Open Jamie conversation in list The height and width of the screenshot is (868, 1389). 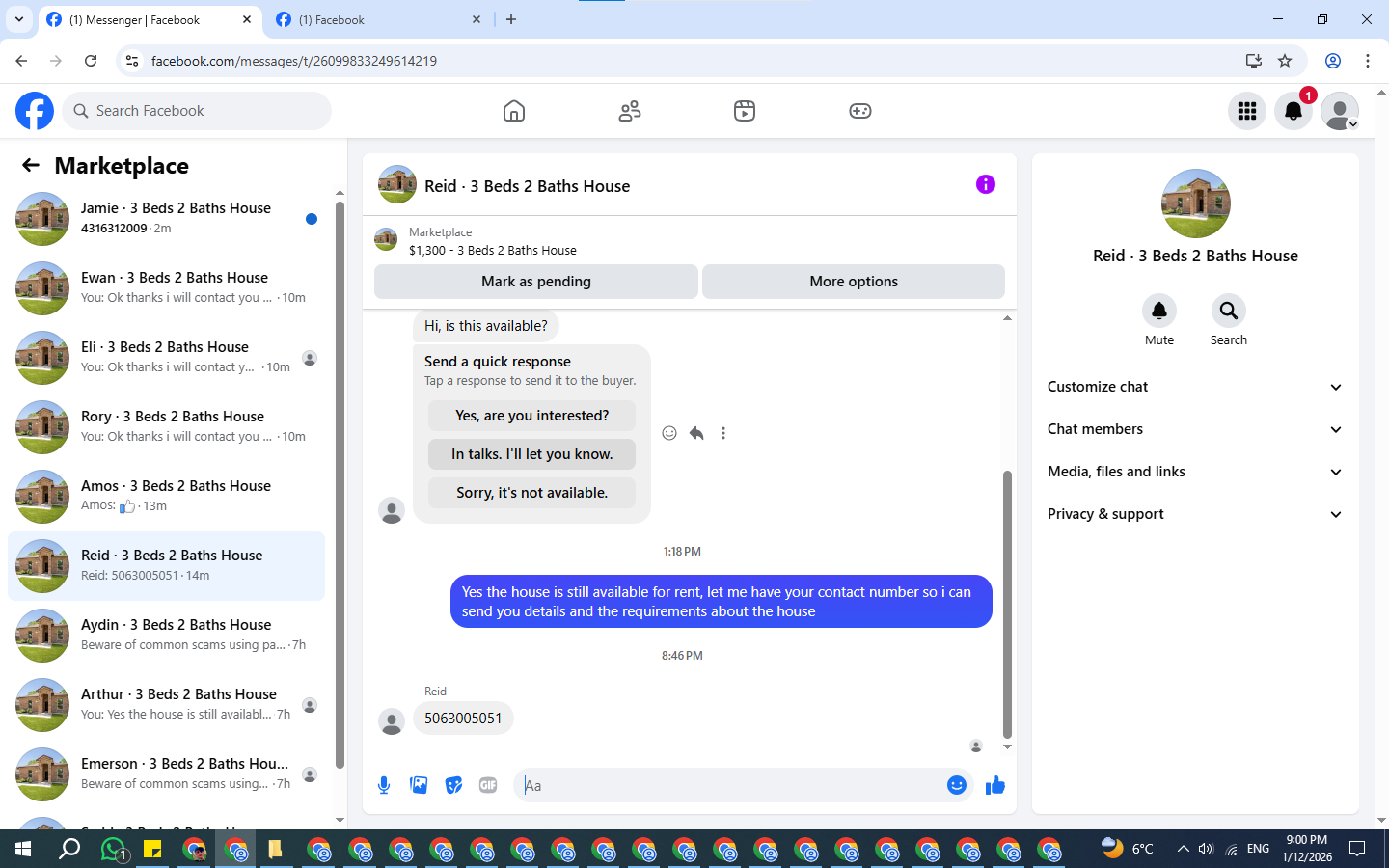tap(166, 219)
